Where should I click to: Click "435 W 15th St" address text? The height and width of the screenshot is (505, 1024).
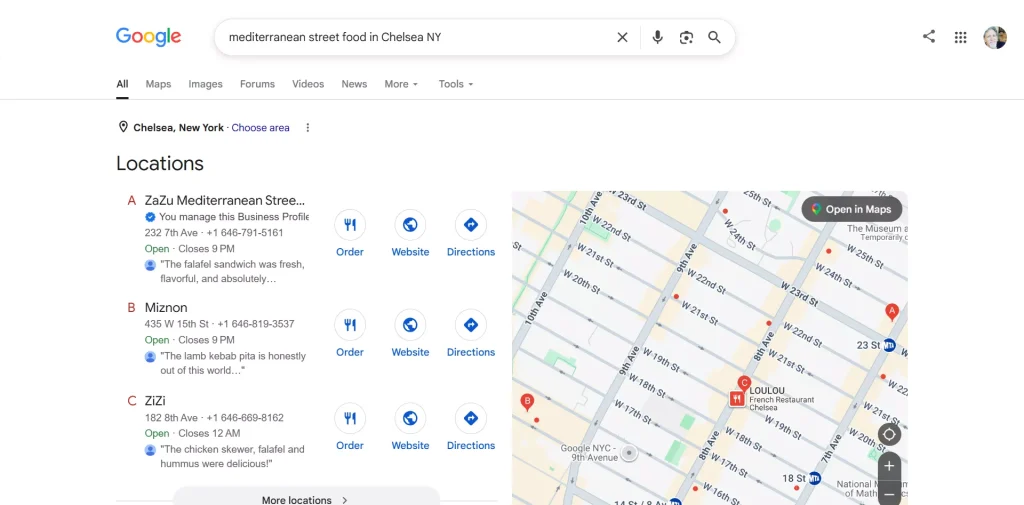(x=177, y=324)
